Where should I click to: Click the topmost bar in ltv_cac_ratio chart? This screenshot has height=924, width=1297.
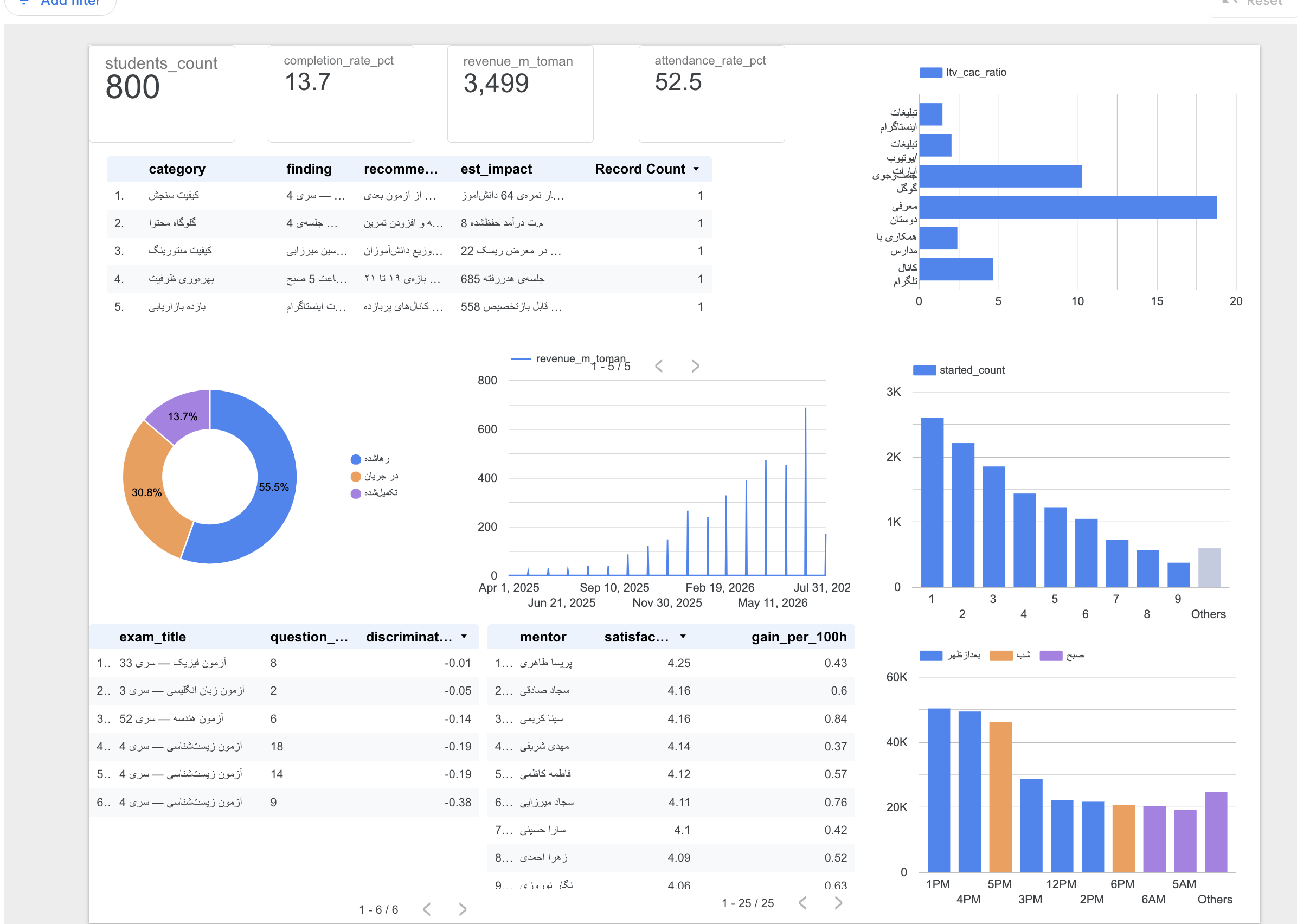(x=930, y=114)
